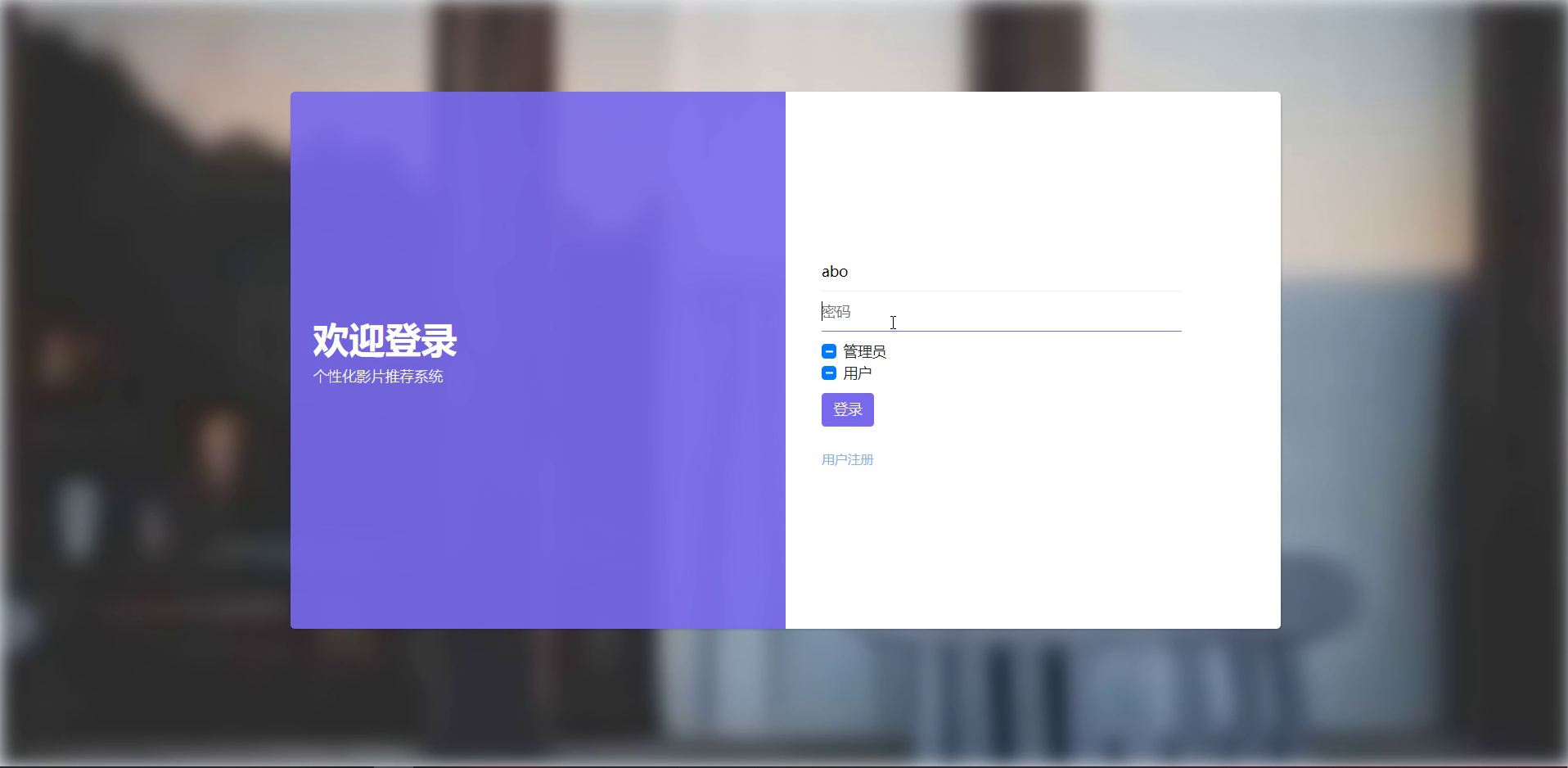Select the 用户 label text

coord(857,373)
